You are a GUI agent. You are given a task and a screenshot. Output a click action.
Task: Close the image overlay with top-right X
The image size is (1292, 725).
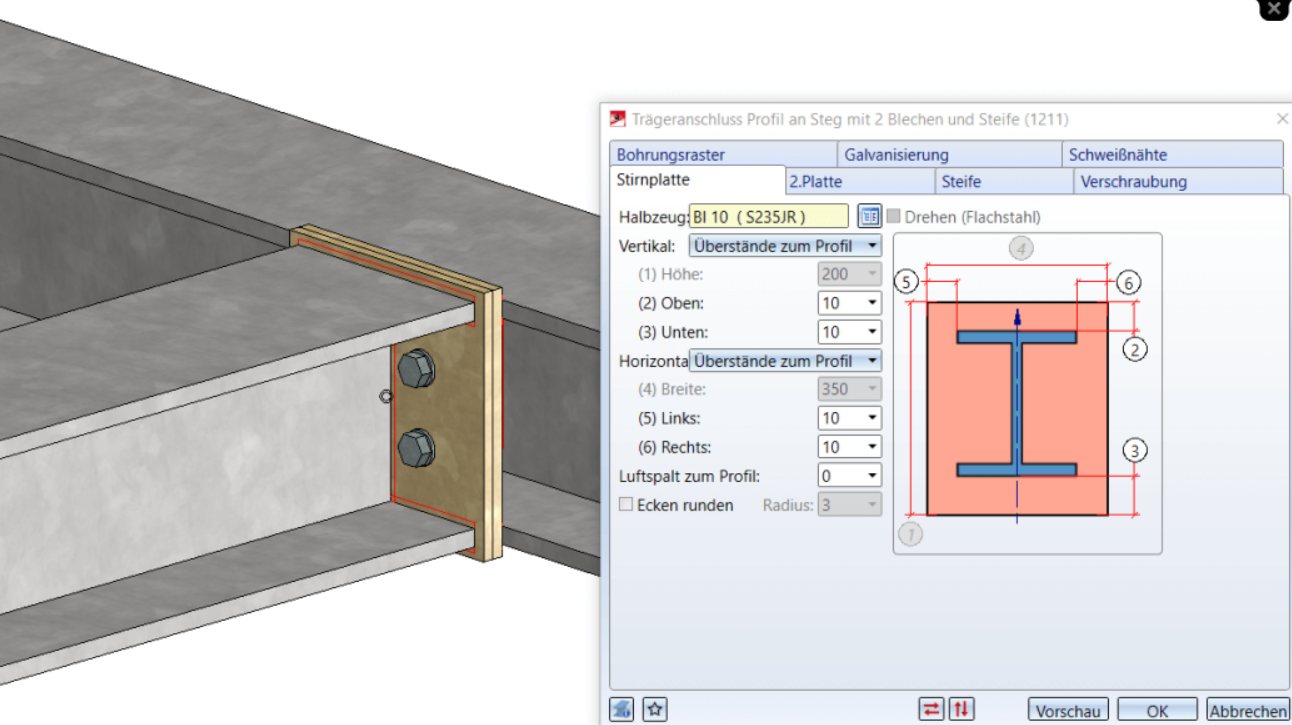[x=1273, y=7]
